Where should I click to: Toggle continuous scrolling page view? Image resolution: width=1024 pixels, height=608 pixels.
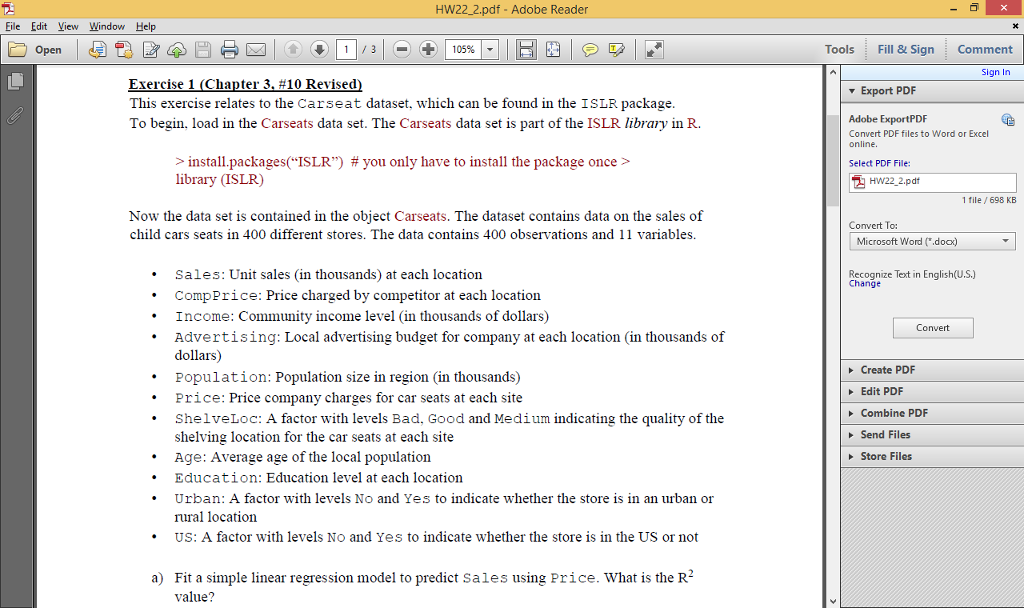(526, 49)
